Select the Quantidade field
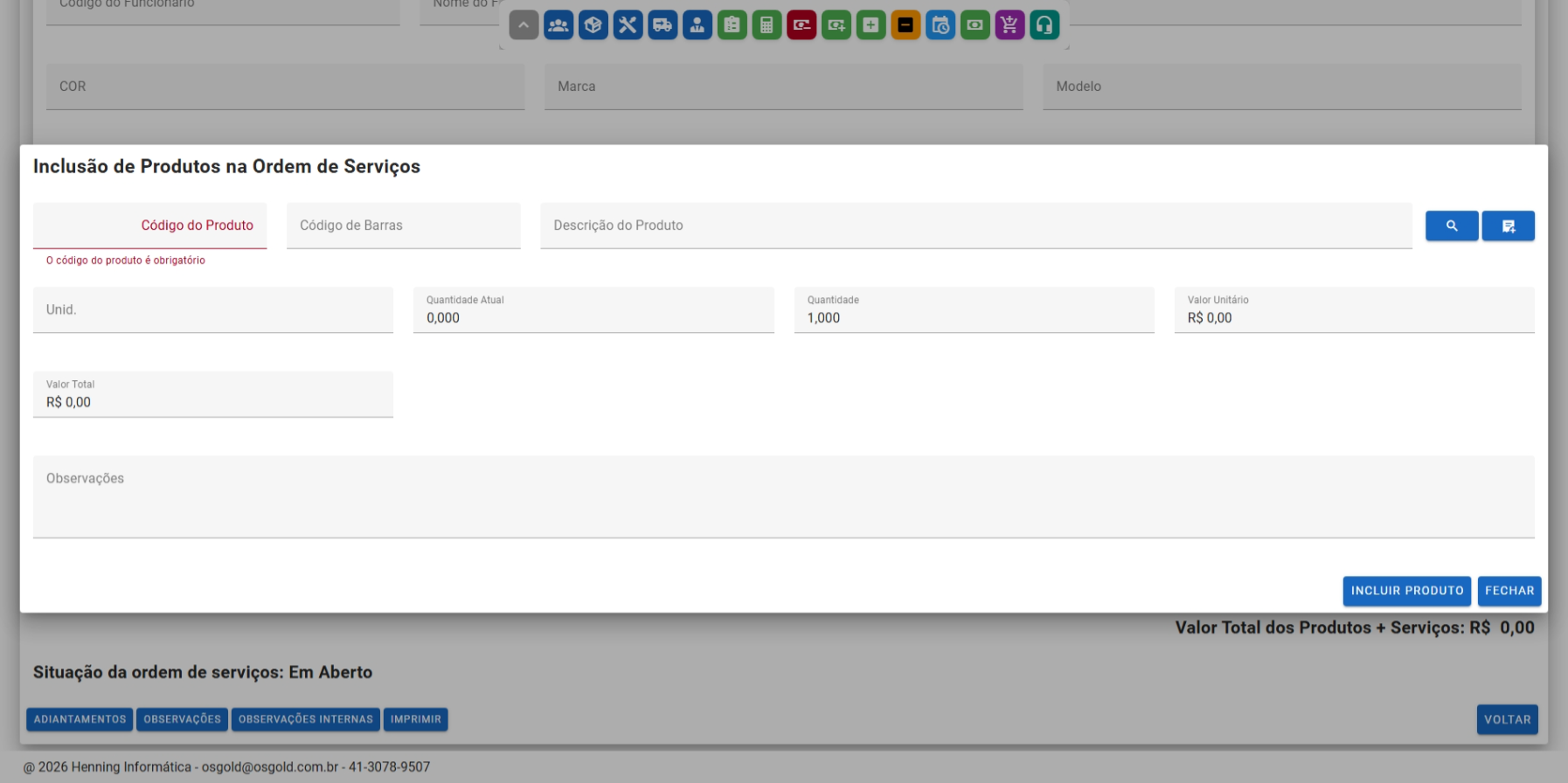The height and width of the screenshot is (783, 1568). [974, 317]
